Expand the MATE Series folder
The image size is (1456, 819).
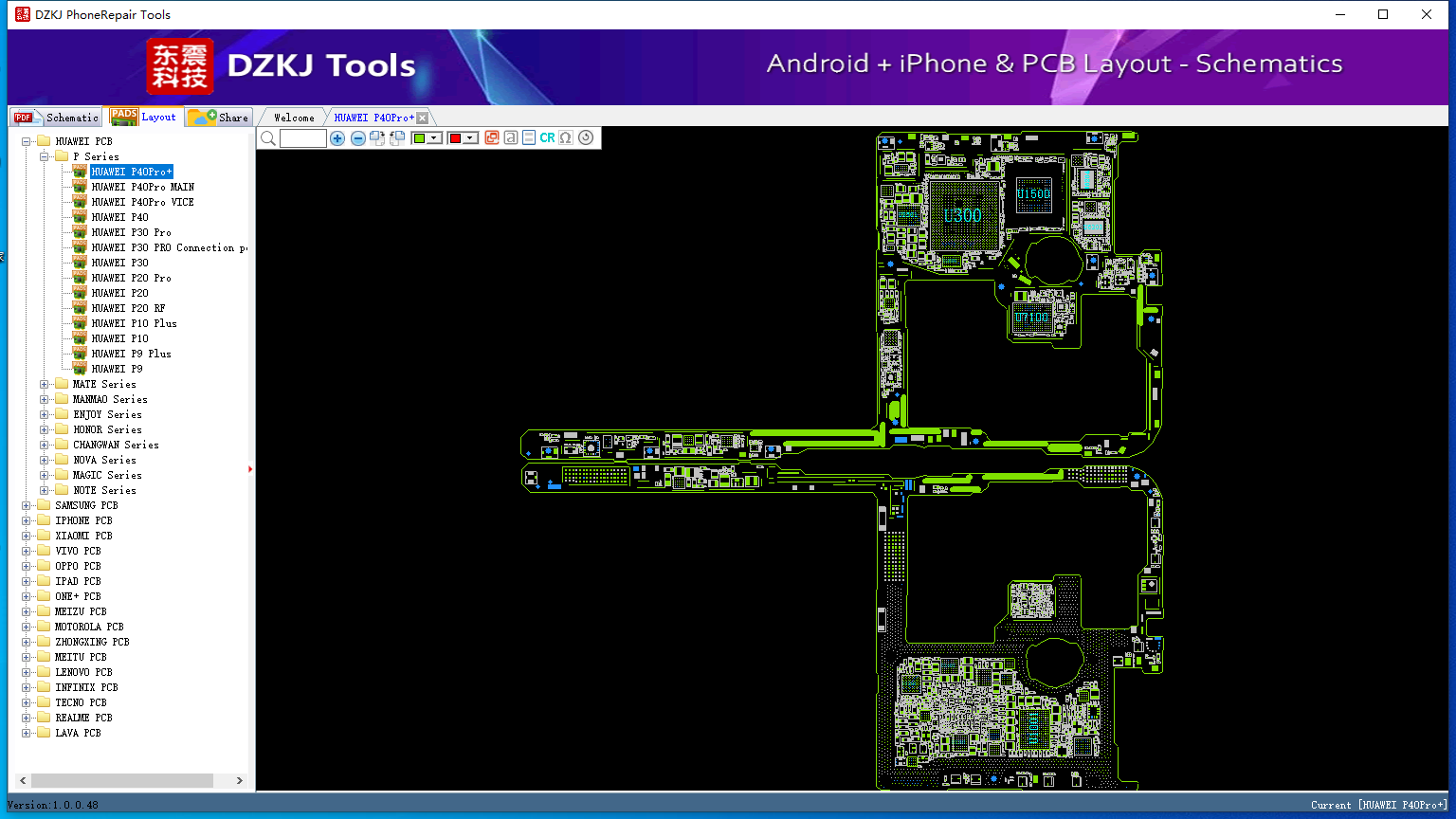[x=44, y=384]
